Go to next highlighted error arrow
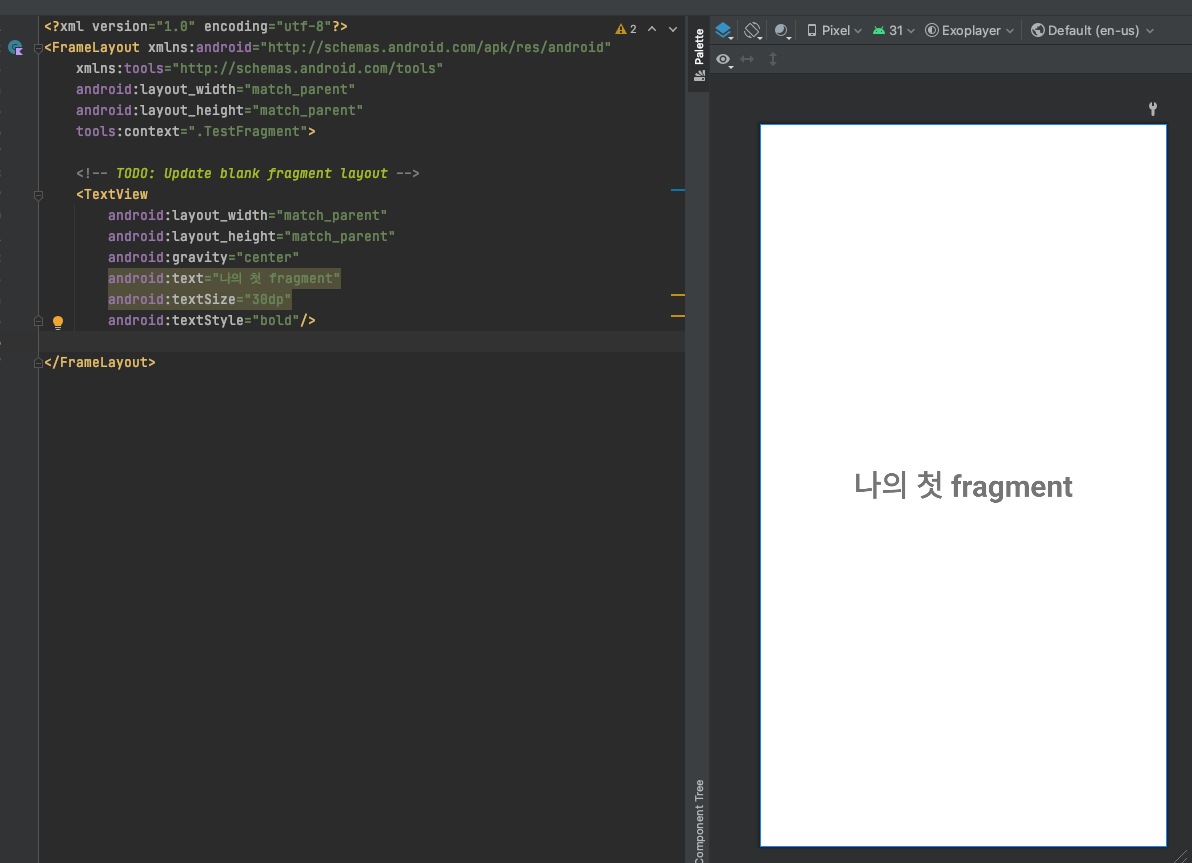Image resolution: width=1192 pixels, height=863 pixels. click(673, 29)
